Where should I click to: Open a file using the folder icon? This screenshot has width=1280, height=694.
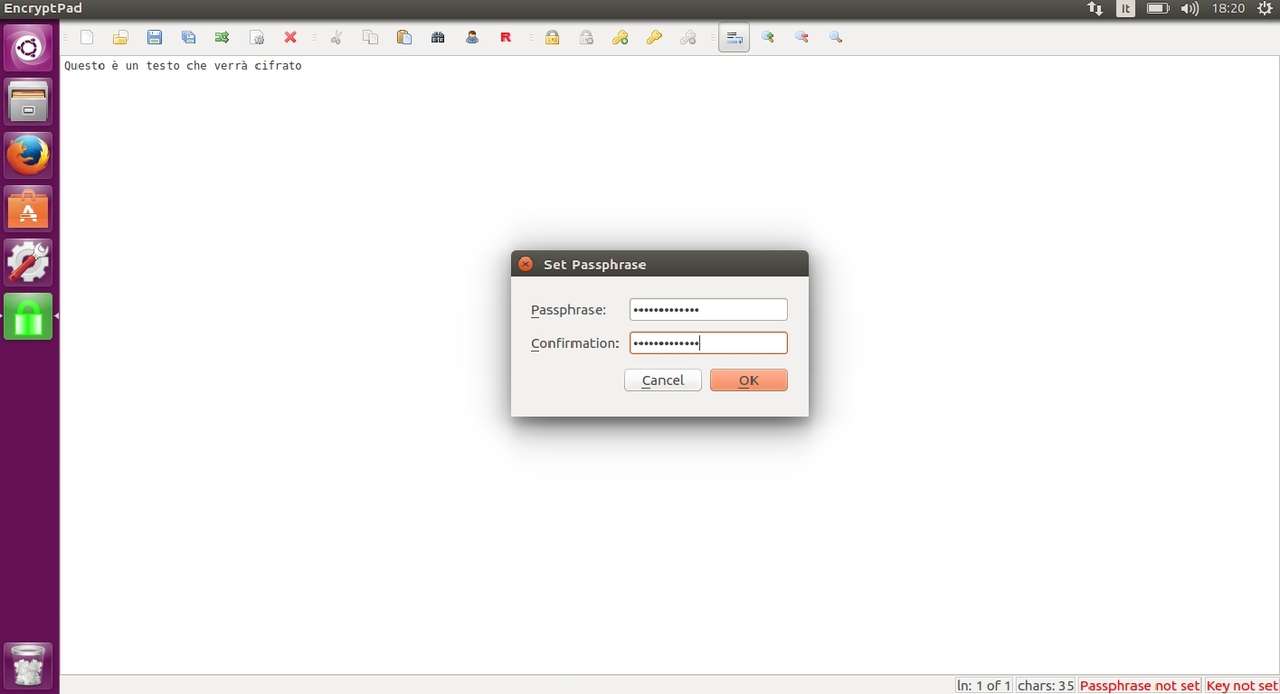tap(120, 38)
